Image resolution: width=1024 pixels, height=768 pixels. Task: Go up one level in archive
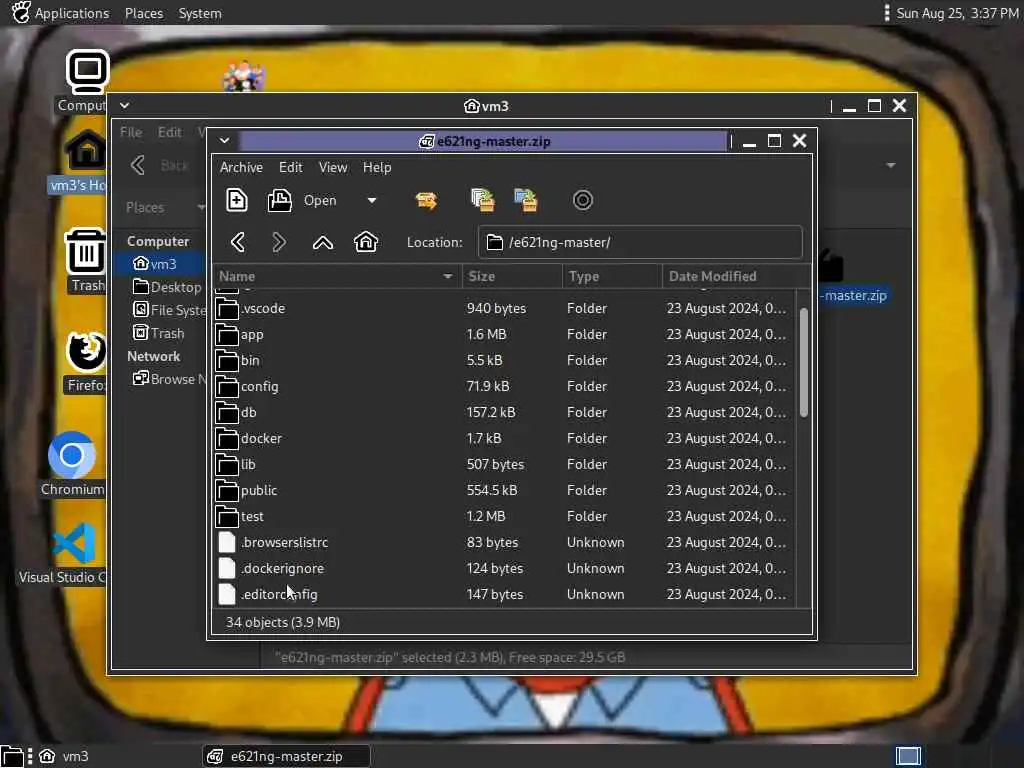tap(323, 242)
